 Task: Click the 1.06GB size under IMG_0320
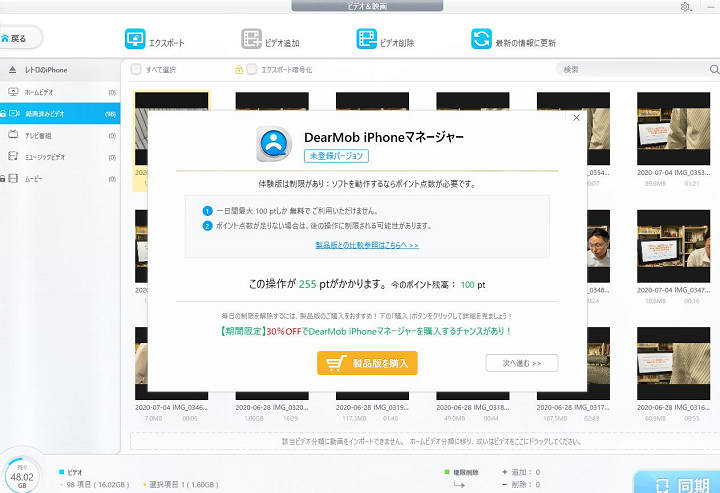[254, 419]
